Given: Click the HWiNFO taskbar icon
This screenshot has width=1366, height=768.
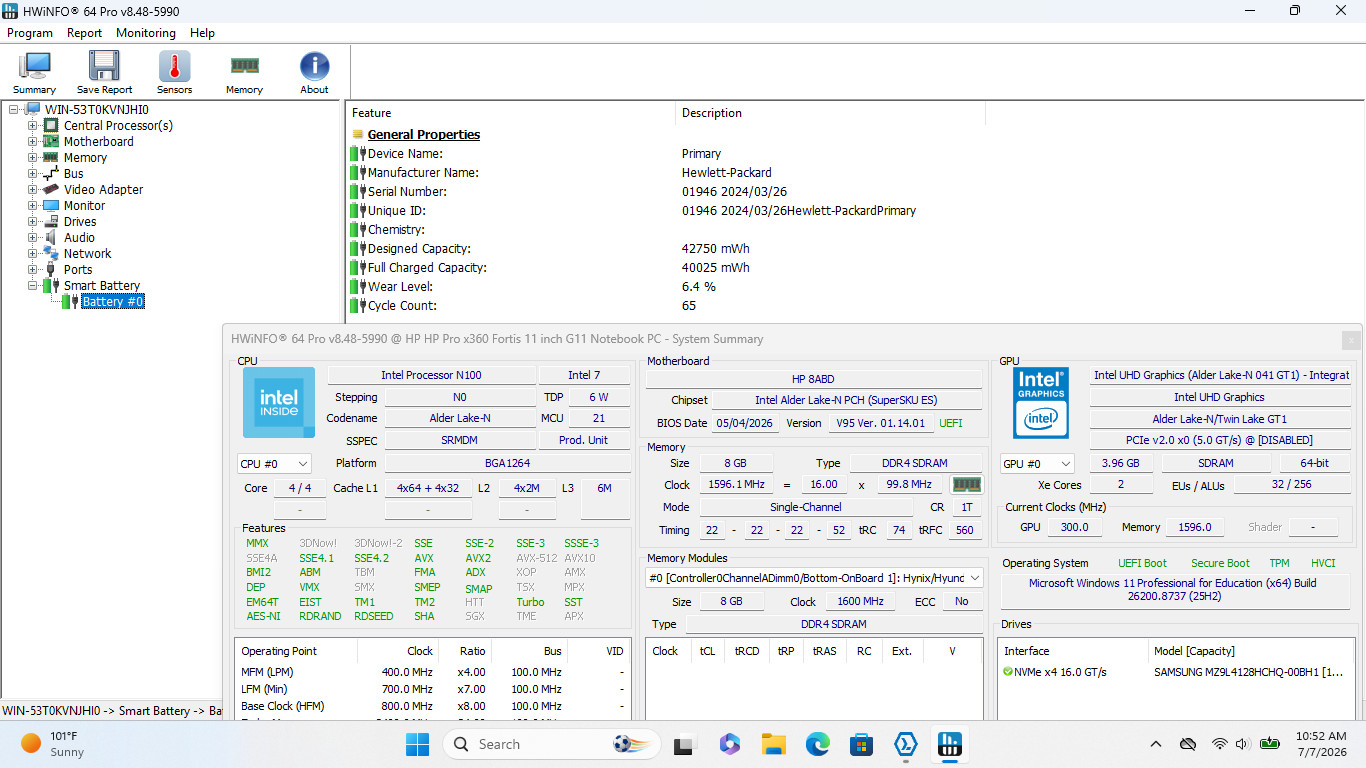Looking at the screenshot, I should [x=949, y=744].
